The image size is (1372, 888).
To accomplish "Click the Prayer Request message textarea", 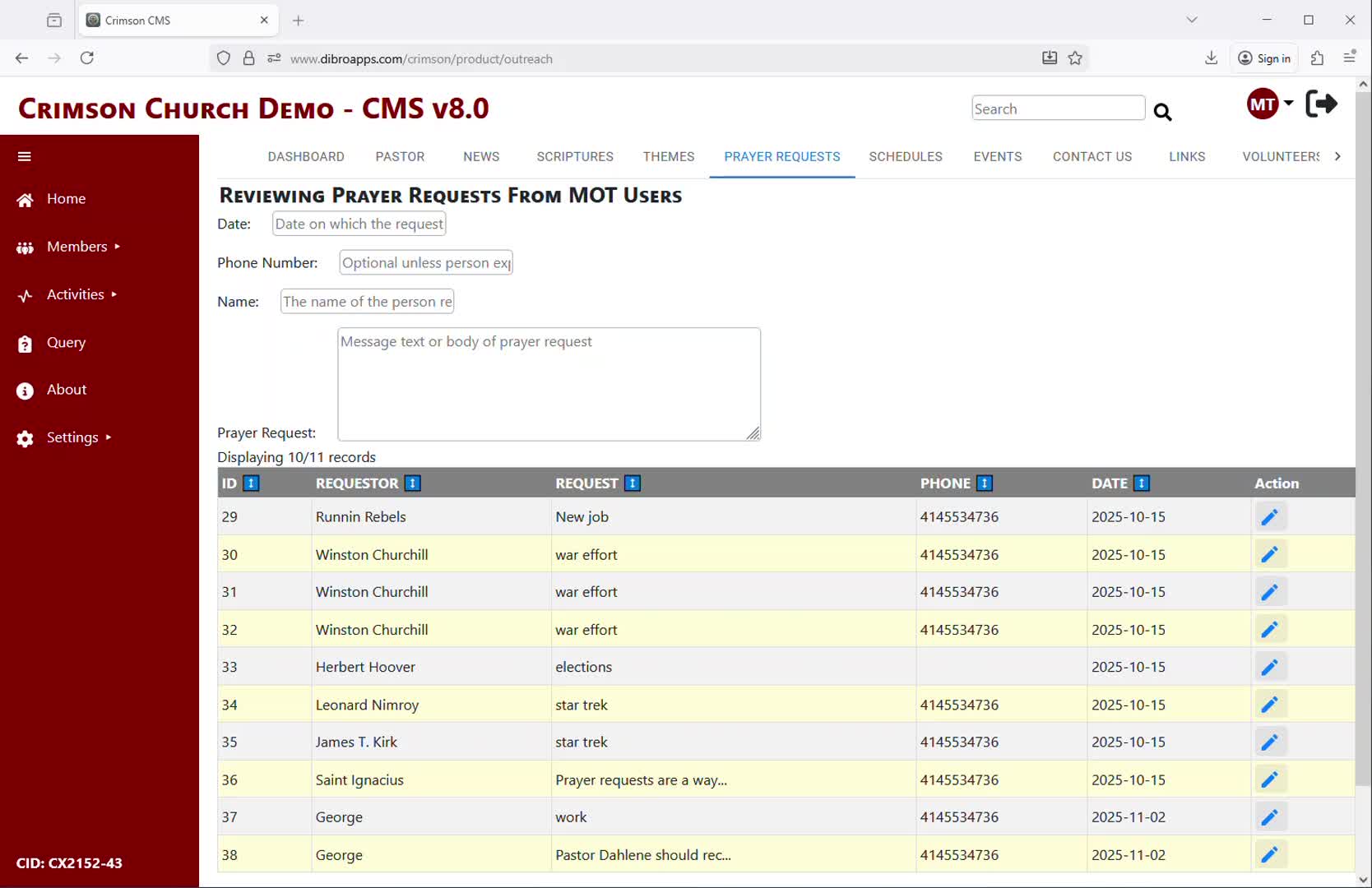I will coord(549,384).
